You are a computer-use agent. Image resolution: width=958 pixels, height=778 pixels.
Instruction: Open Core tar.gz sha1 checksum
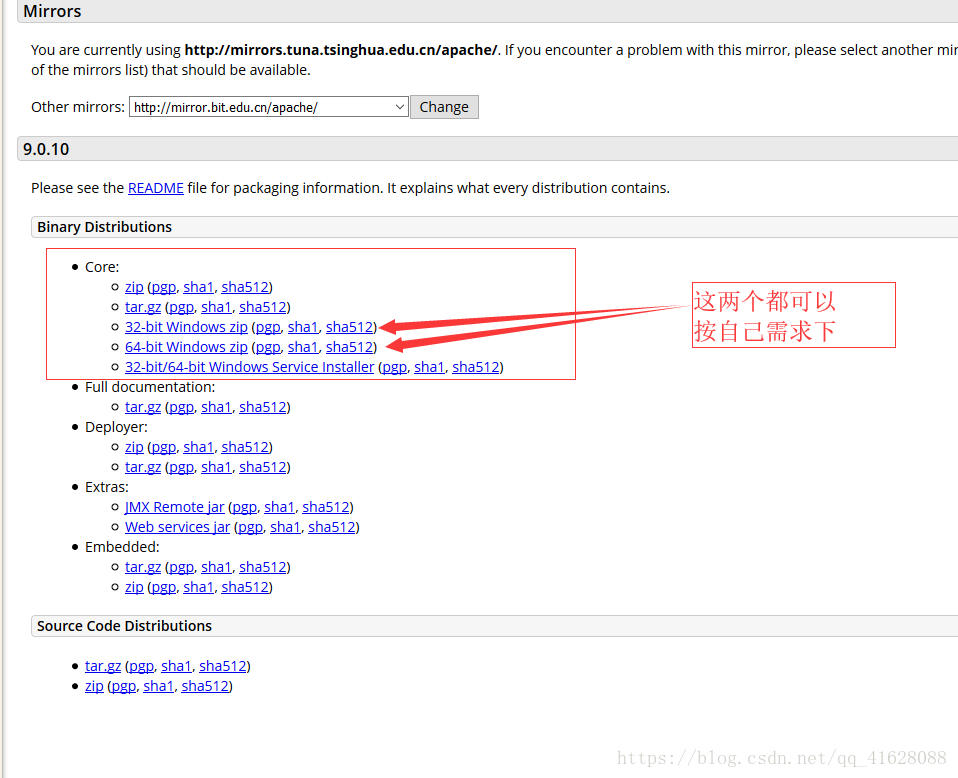coord(216,307)
